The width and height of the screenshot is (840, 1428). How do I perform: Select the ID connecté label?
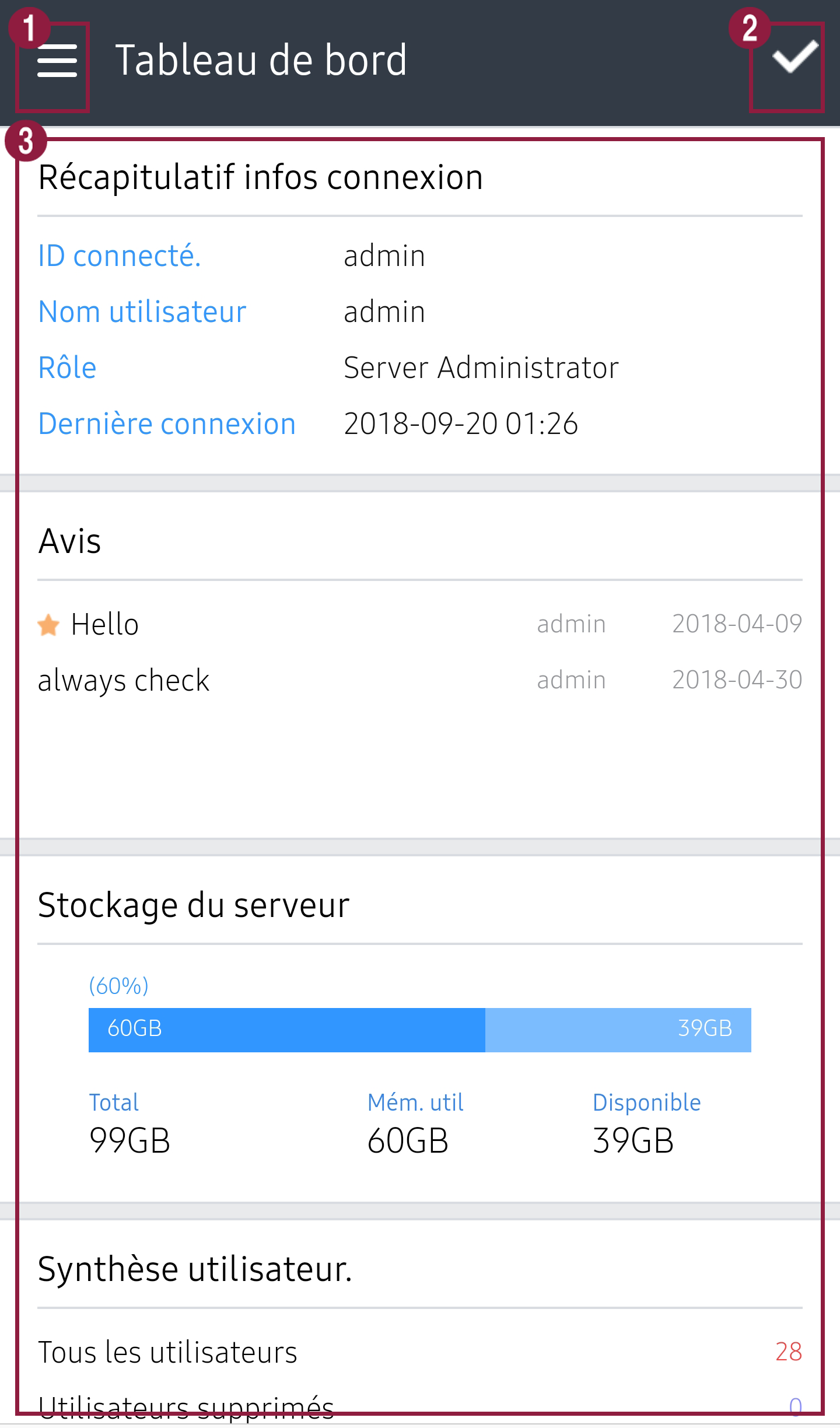(x=120, y=256)
